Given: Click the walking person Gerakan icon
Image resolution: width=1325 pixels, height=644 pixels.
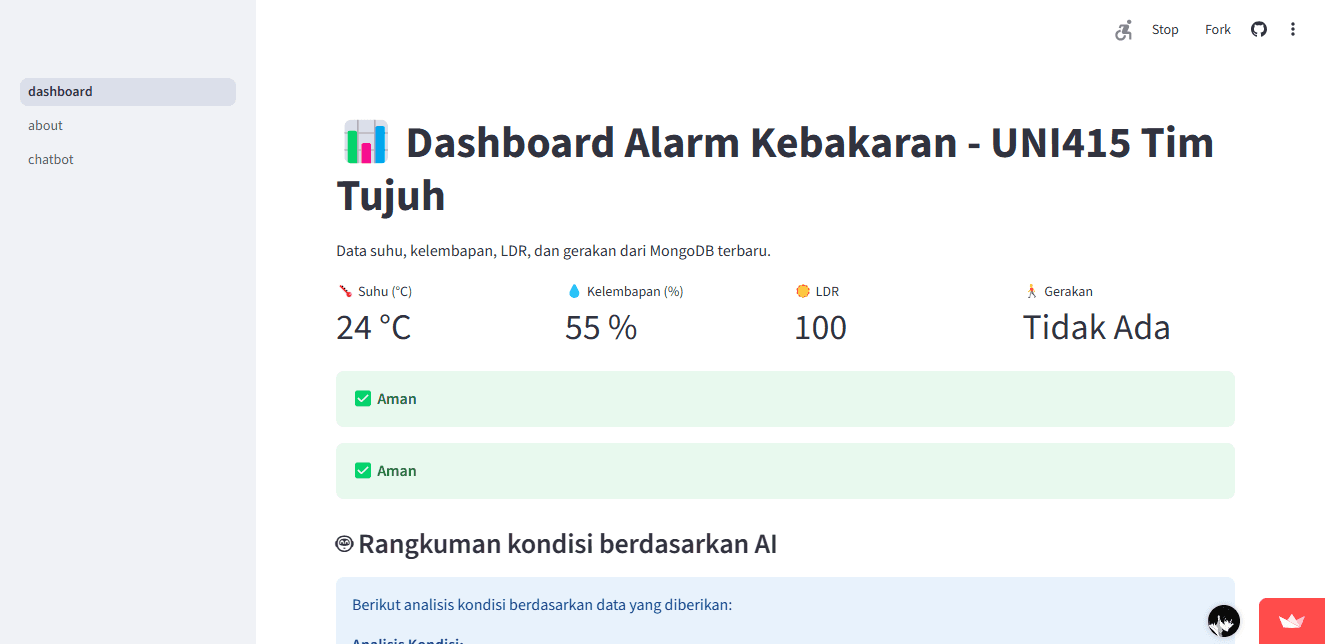Looking at the screenshot, I should click(x=1031, y=292).
